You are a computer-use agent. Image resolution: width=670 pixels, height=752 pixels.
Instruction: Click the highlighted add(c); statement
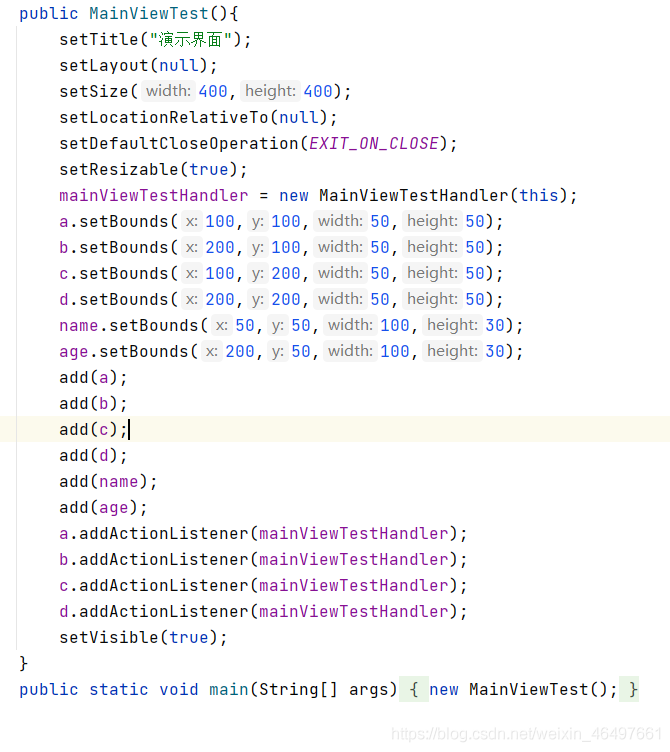point(93,429)
